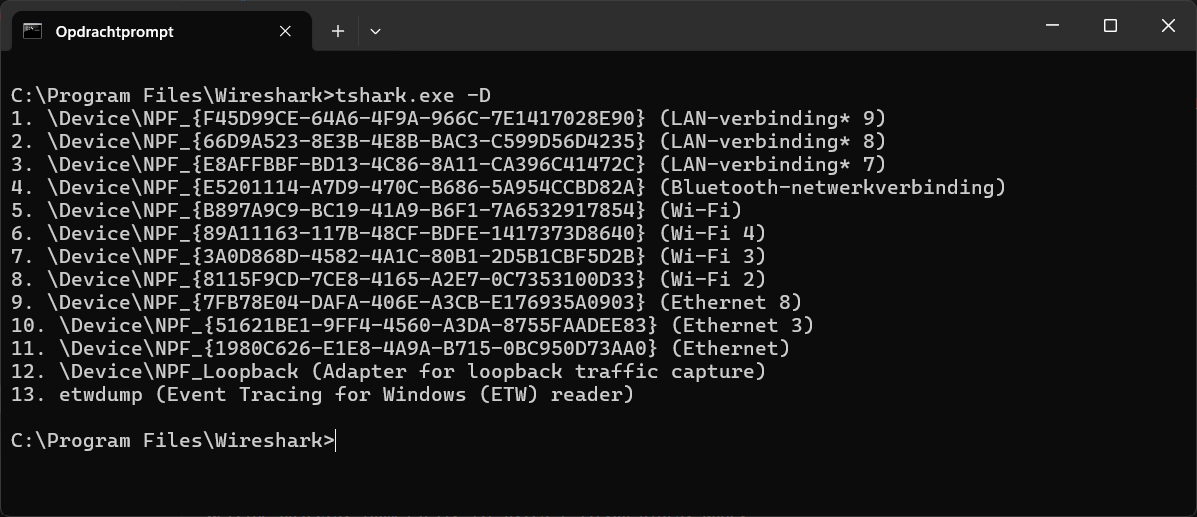Maximize the terminal window
1197x517 pixels.
(1110, 26)
